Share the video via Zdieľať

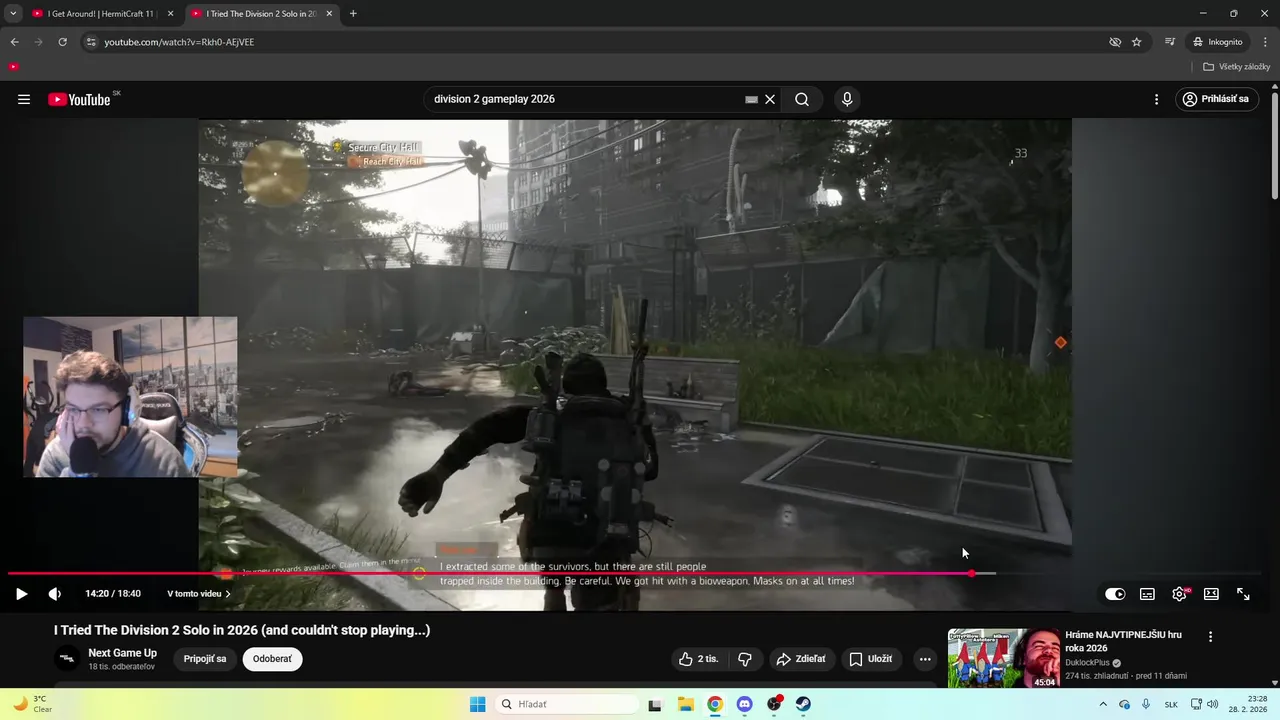point(801,659)
